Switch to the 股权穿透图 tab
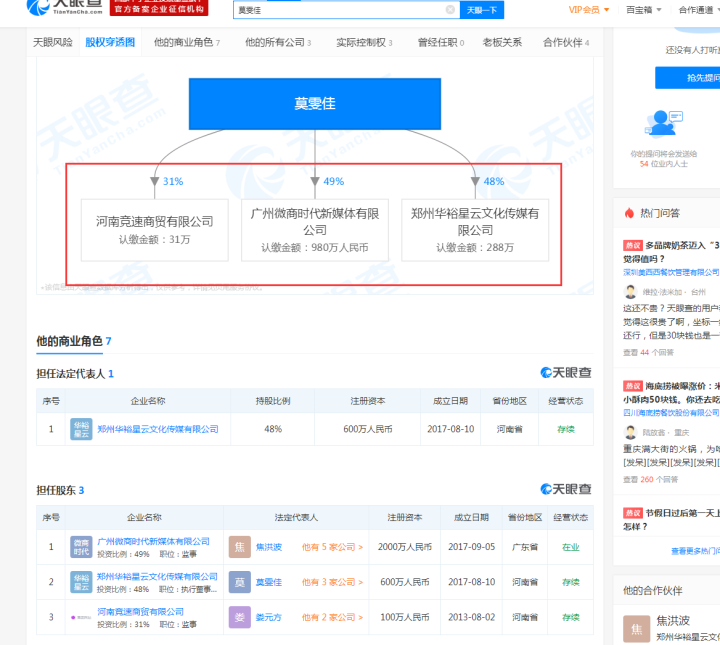The height and width of the screenshot is (645, 720). [x=110, y=42]
